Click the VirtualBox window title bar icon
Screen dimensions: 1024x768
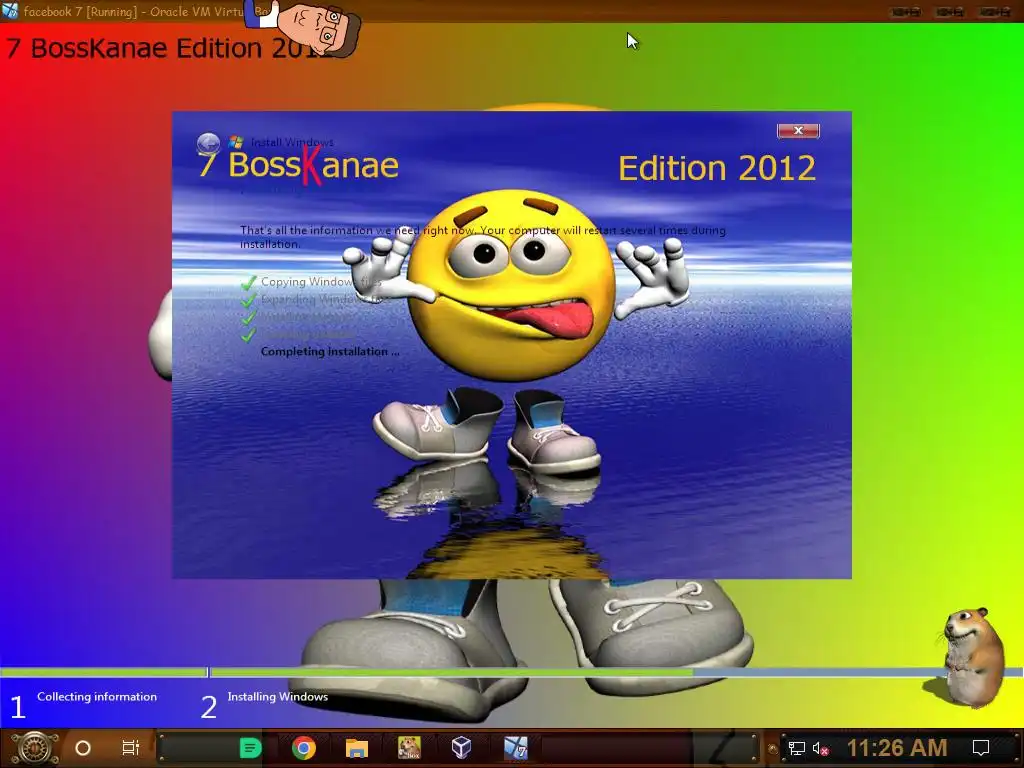point(10,11)
